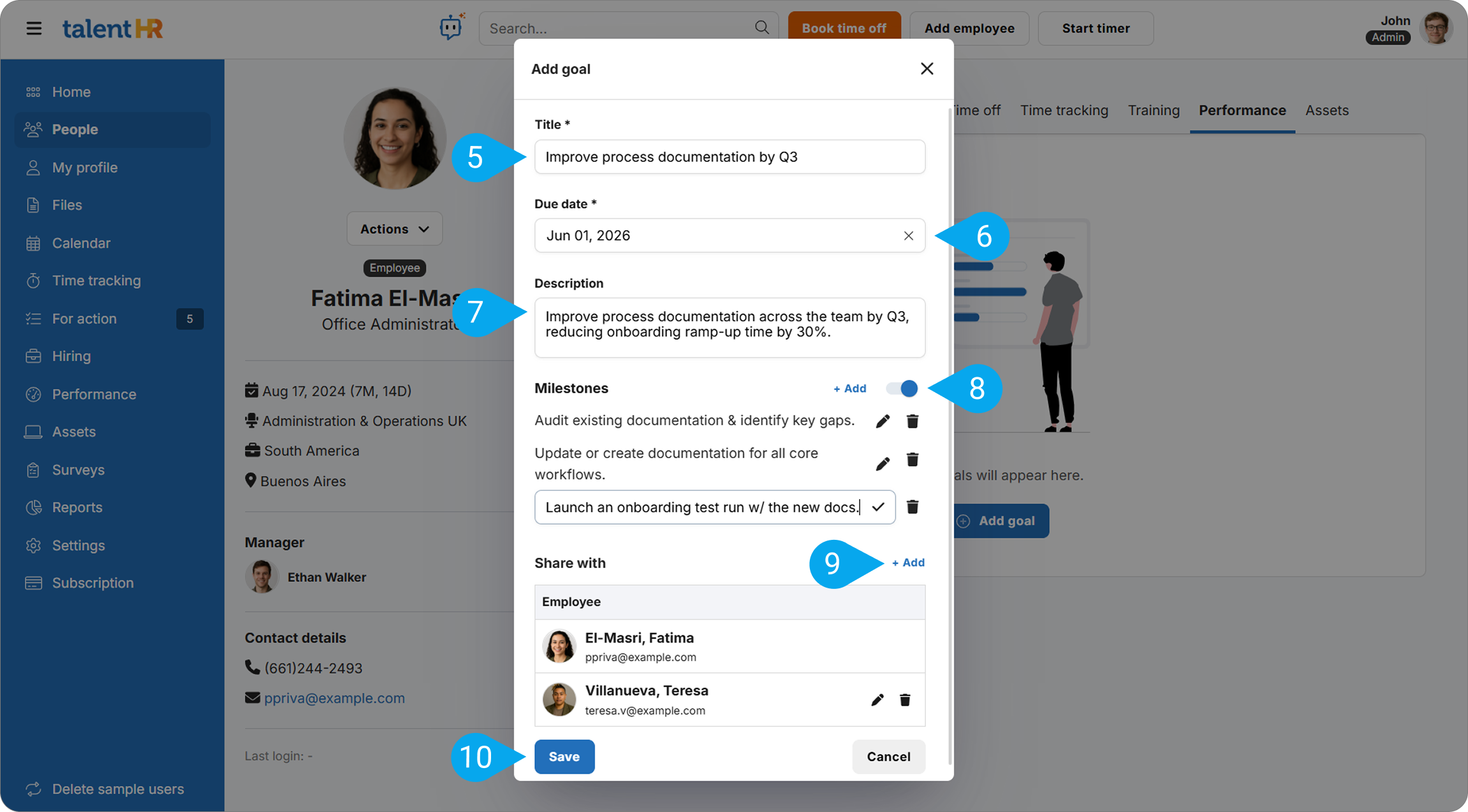Delete Teresa Villanueva from Share with
Image resolution: width=1468 pixels, height=812 pixels.
pos(905,700)
